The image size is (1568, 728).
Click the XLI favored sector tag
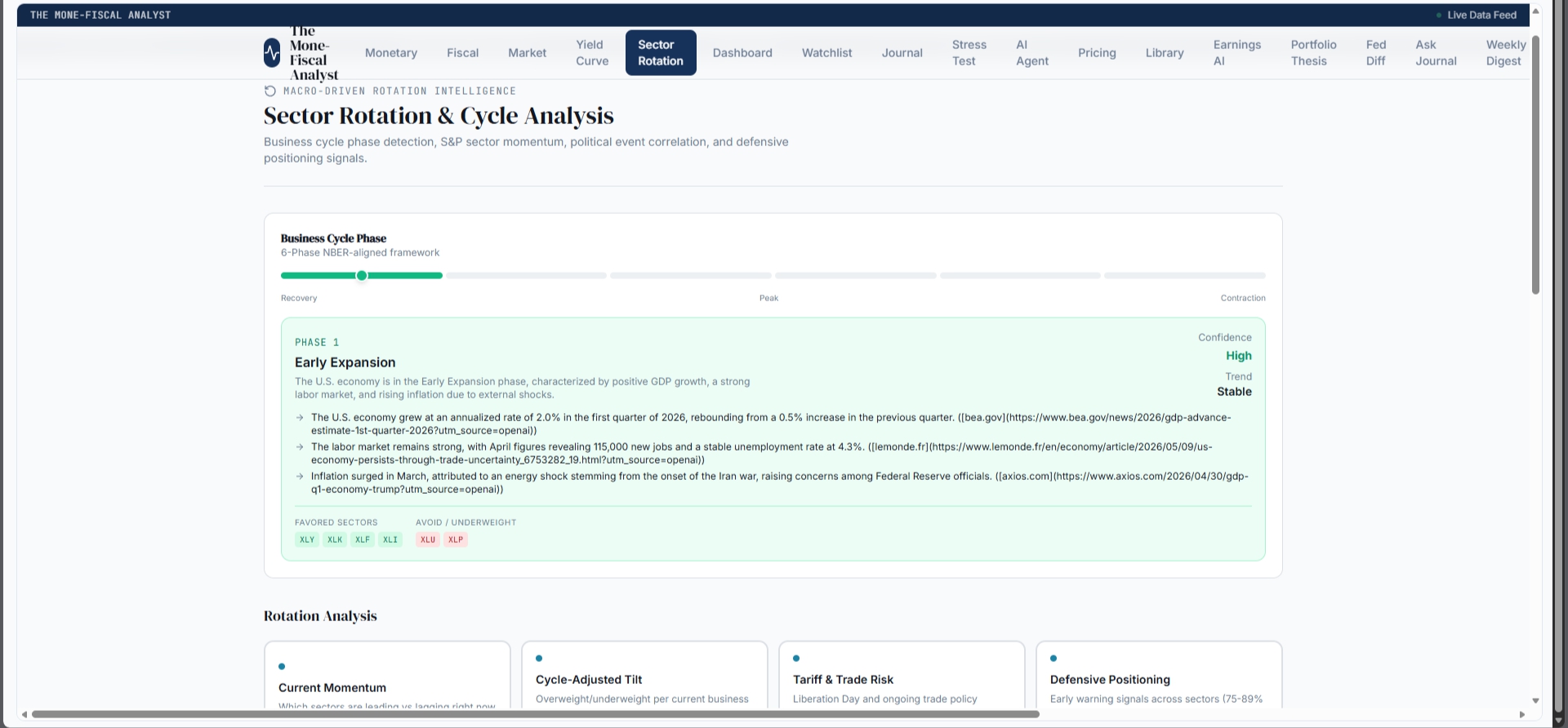[x=390, y=539]
